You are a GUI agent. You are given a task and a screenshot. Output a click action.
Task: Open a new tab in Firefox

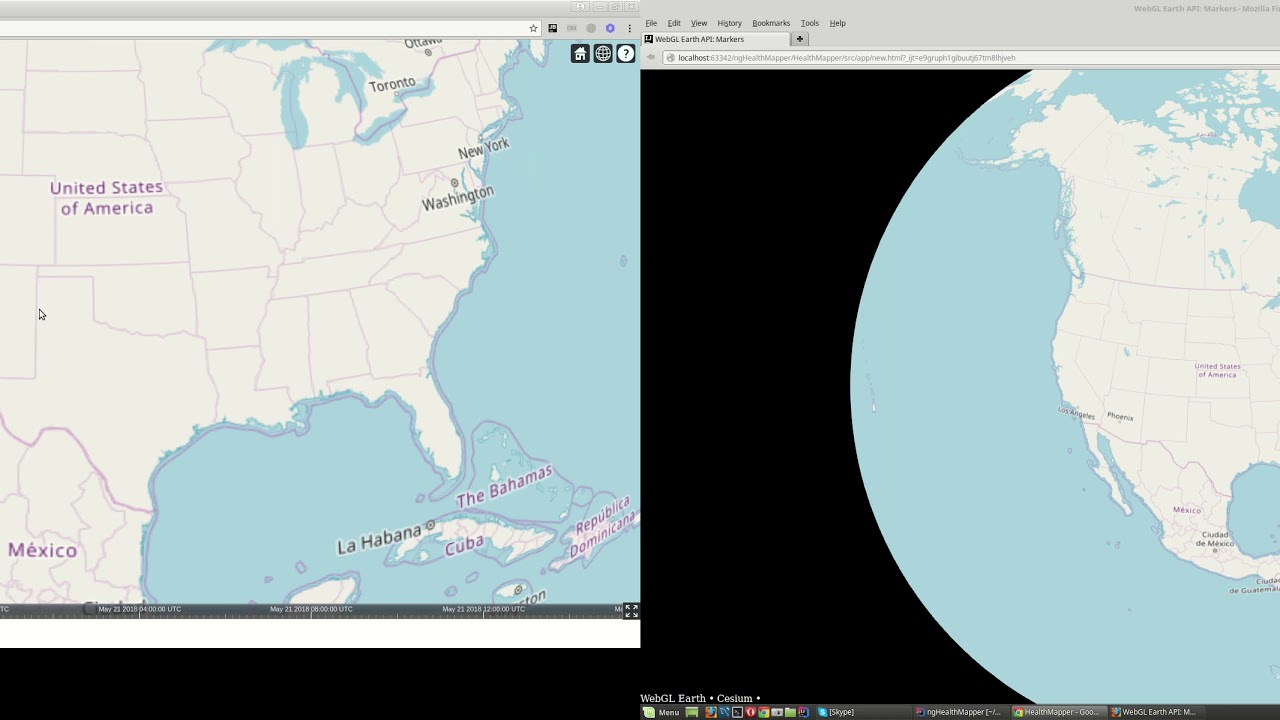[799, 39]
